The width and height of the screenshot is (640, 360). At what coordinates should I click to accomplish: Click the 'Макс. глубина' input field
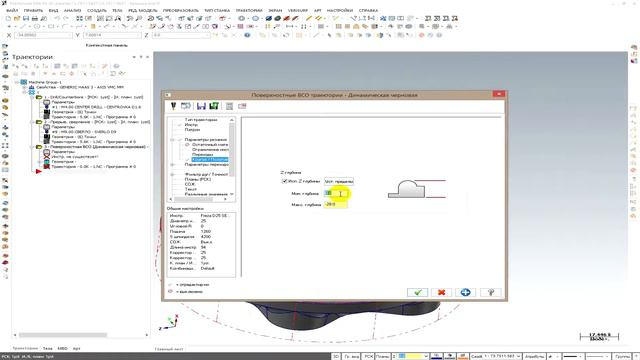pos(336,204)
